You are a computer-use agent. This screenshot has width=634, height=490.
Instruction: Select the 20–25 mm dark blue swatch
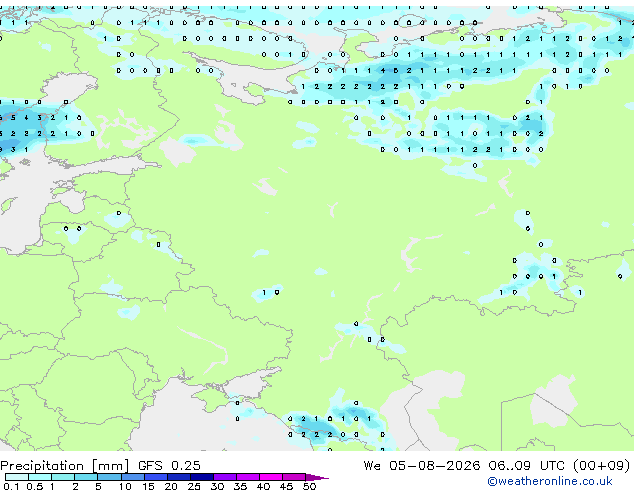(x=178, y=477)
